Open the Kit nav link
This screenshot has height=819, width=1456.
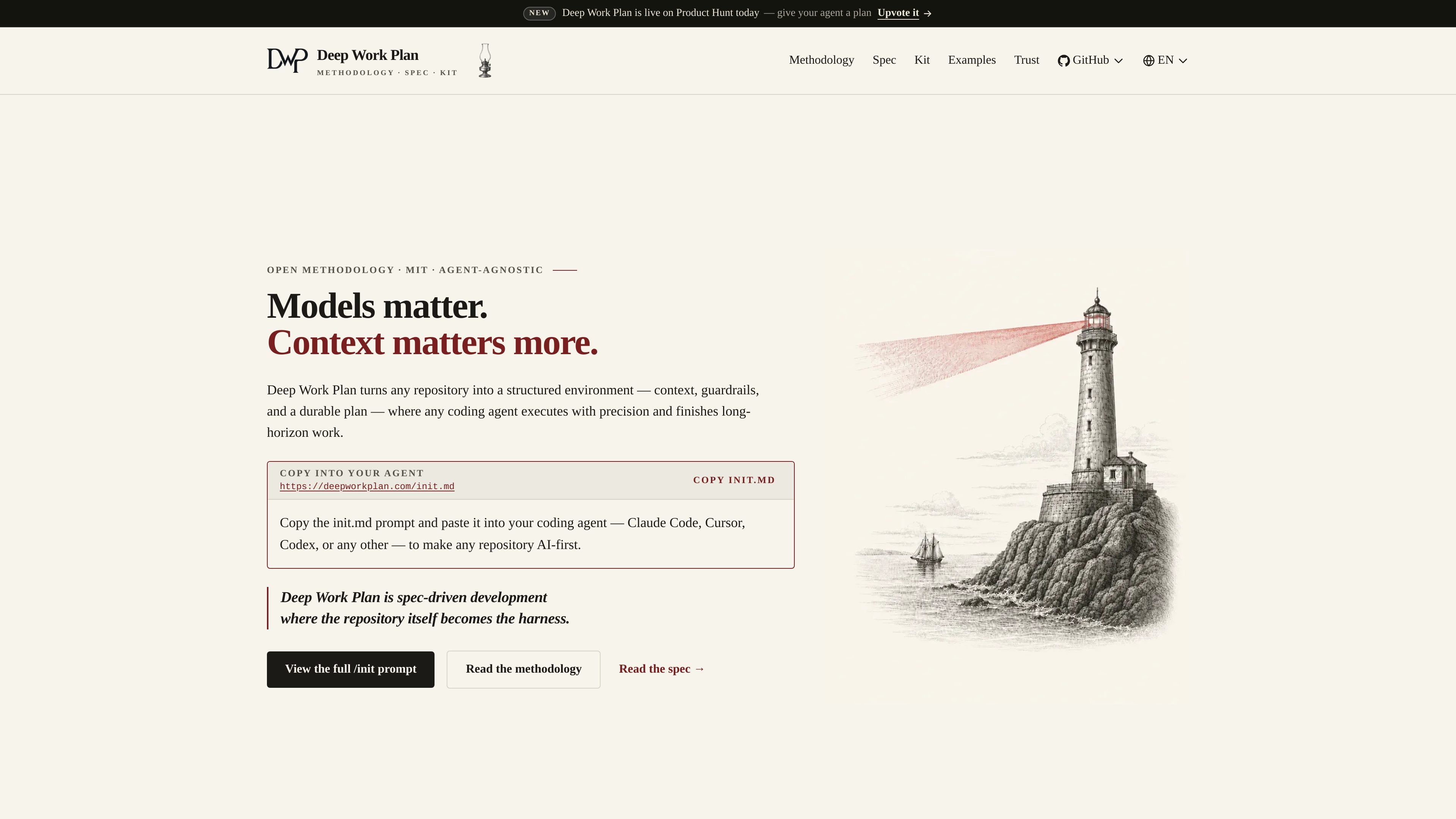pyautogui.click(x=922, y=60)
